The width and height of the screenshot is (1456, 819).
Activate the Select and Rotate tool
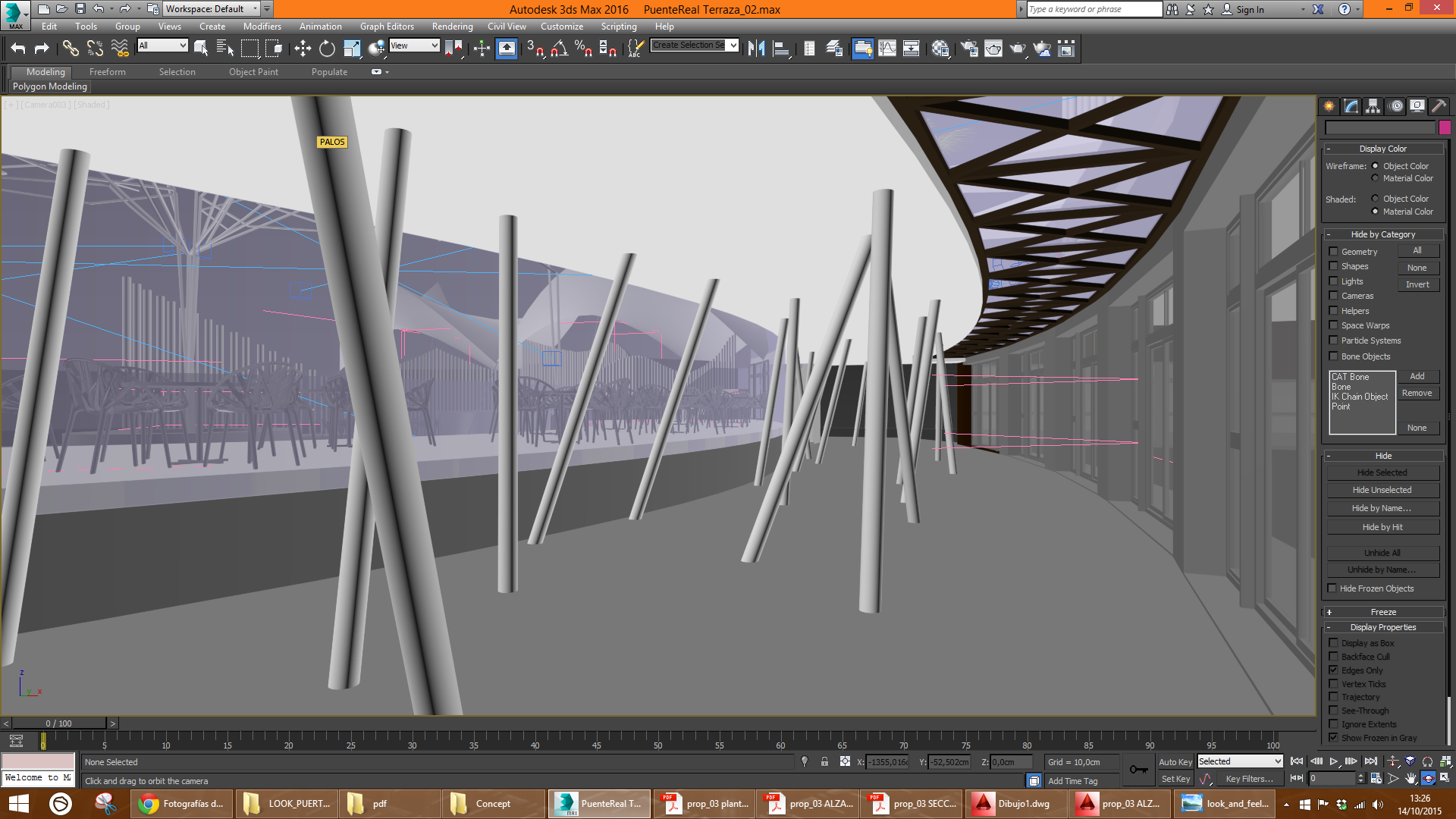(x=327, y=49)
